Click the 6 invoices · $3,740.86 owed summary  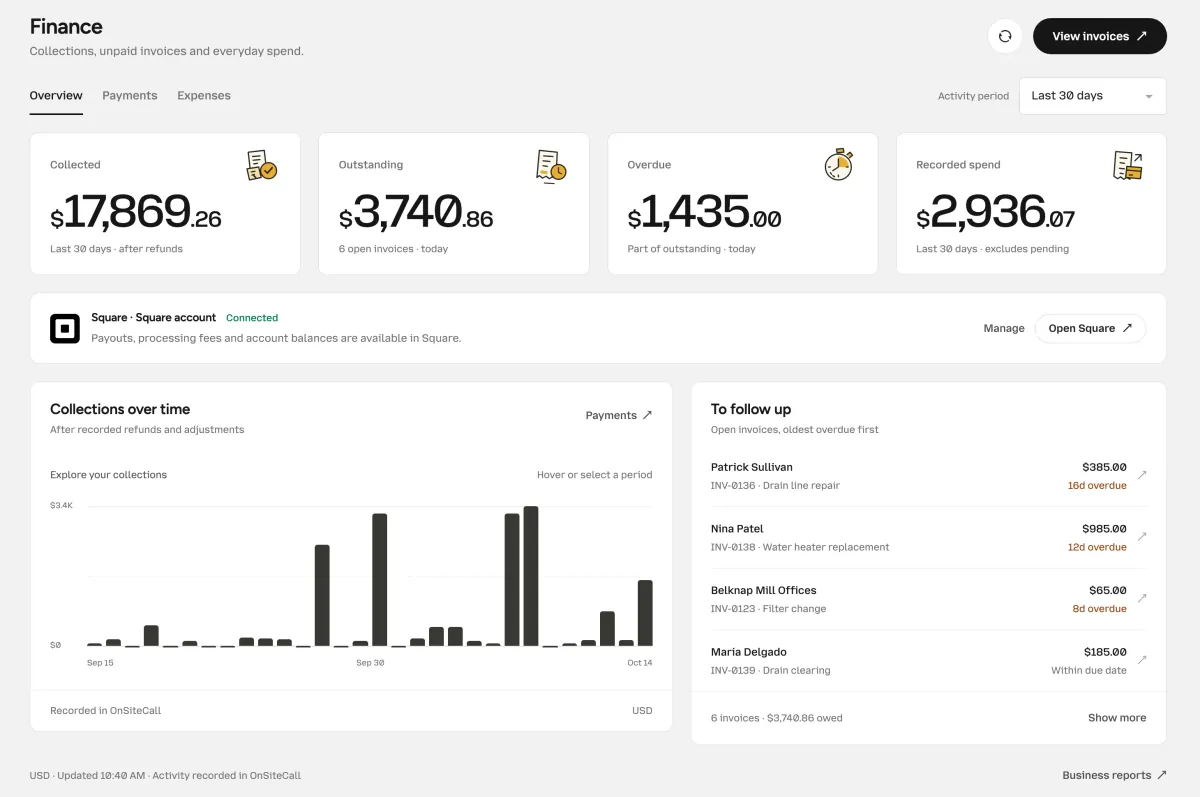coord(777,718)
